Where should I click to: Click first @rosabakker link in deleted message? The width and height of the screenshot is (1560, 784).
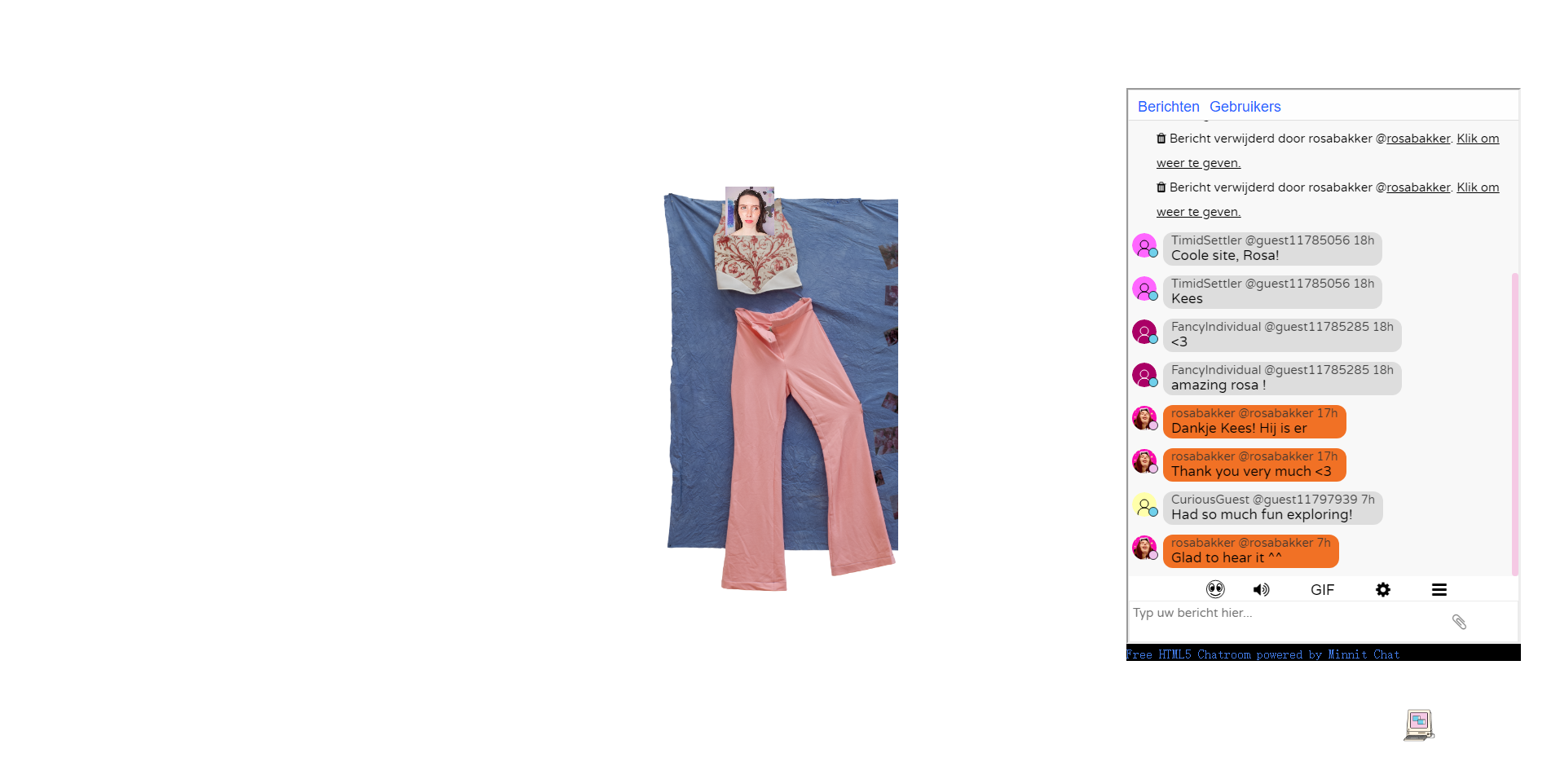pyautogui.click(x=1418, y=139)
